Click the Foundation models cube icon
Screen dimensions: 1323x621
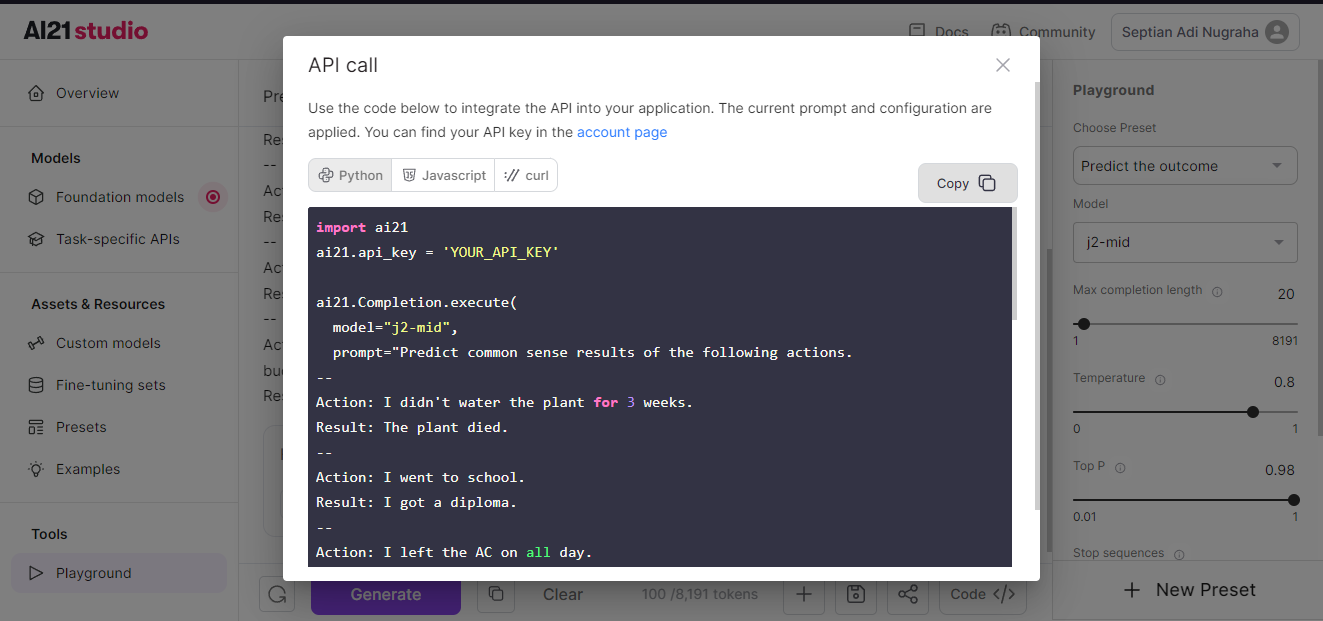tap(36, 197)
